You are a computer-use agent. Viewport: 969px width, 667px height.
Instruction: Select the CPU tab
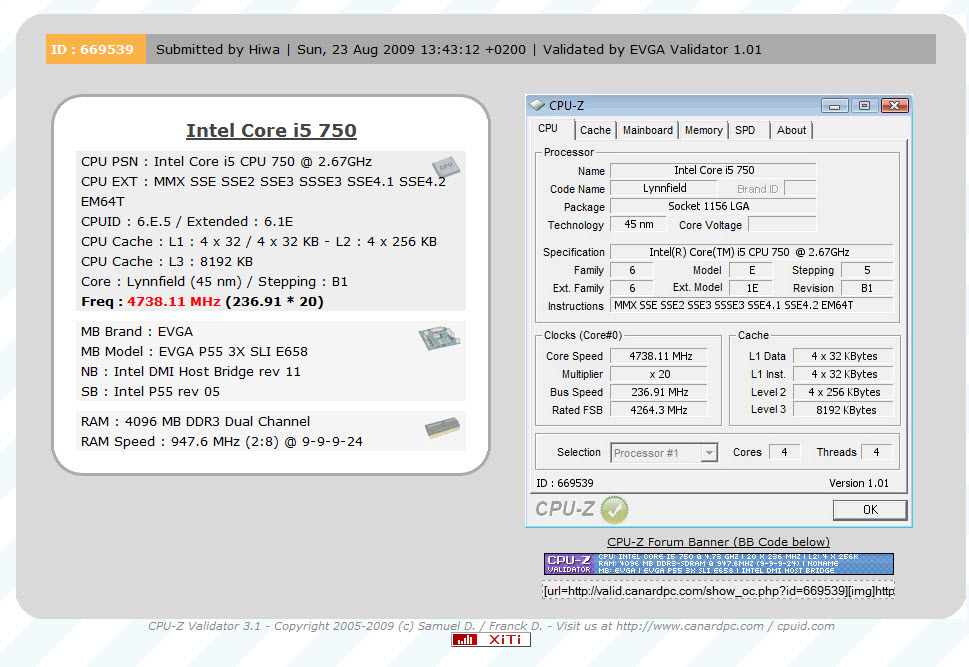click(548, 129)
